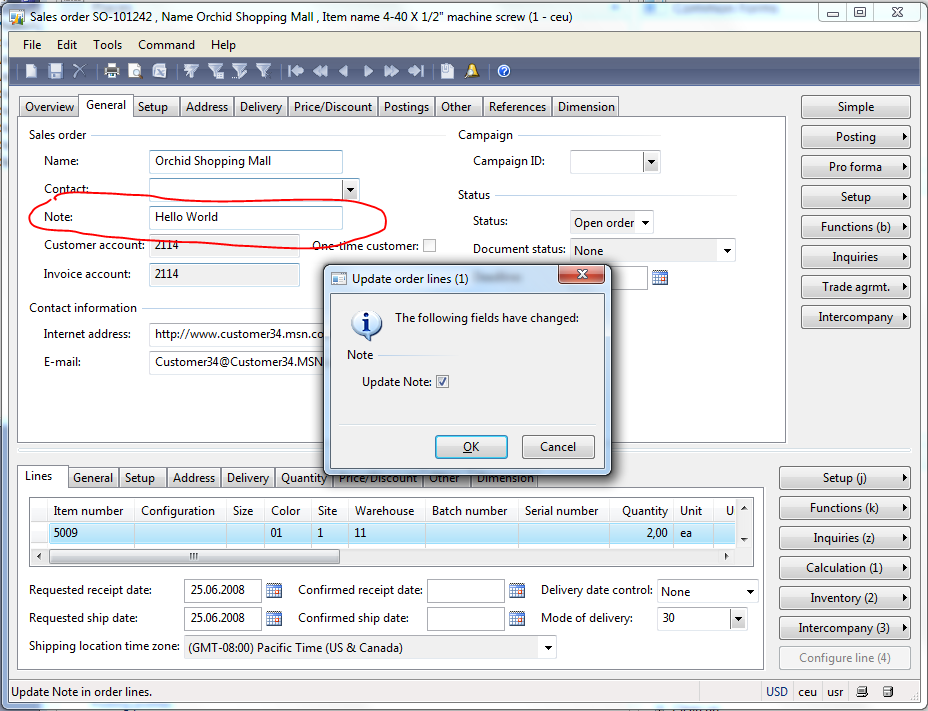Click the New record toolbar icon

(x=32, y=71)
